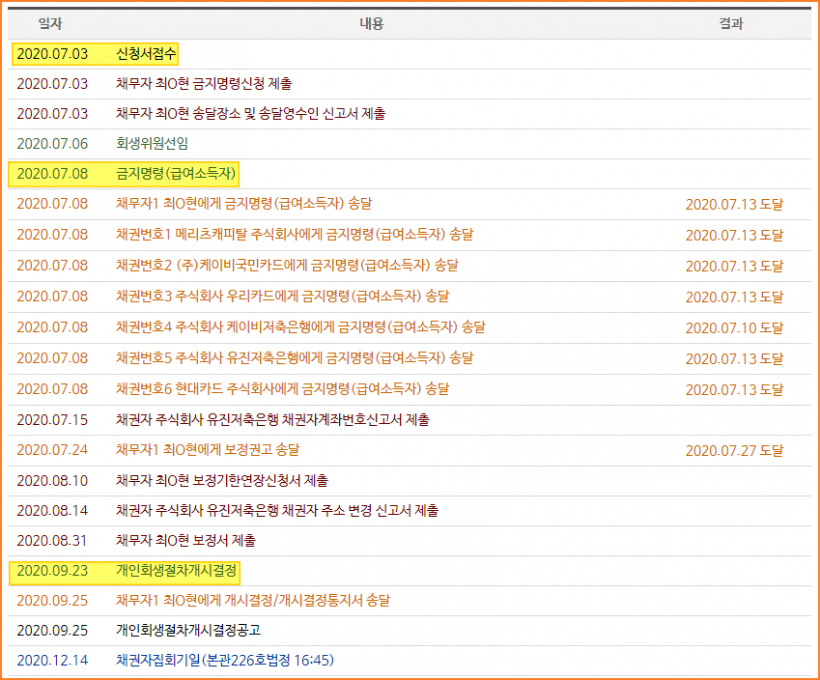Click the 채무자 최O현 보정서 제출 entry
This screenshot has width=820, height=680.
186,540
